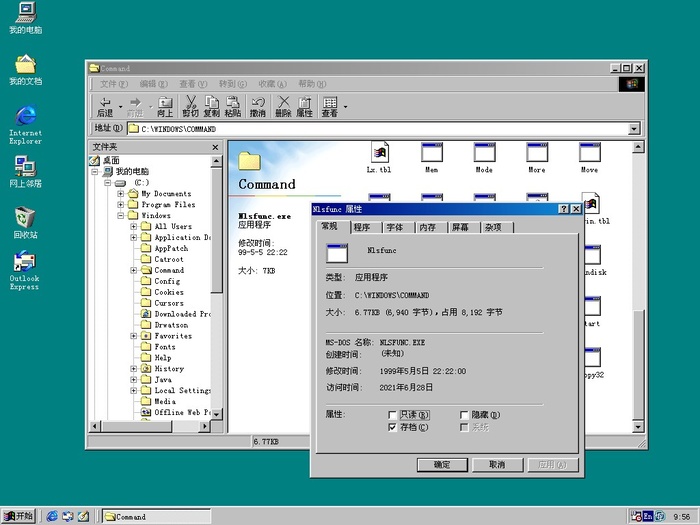Uncheck the archive (存档) checkbox

coord(392,428)
